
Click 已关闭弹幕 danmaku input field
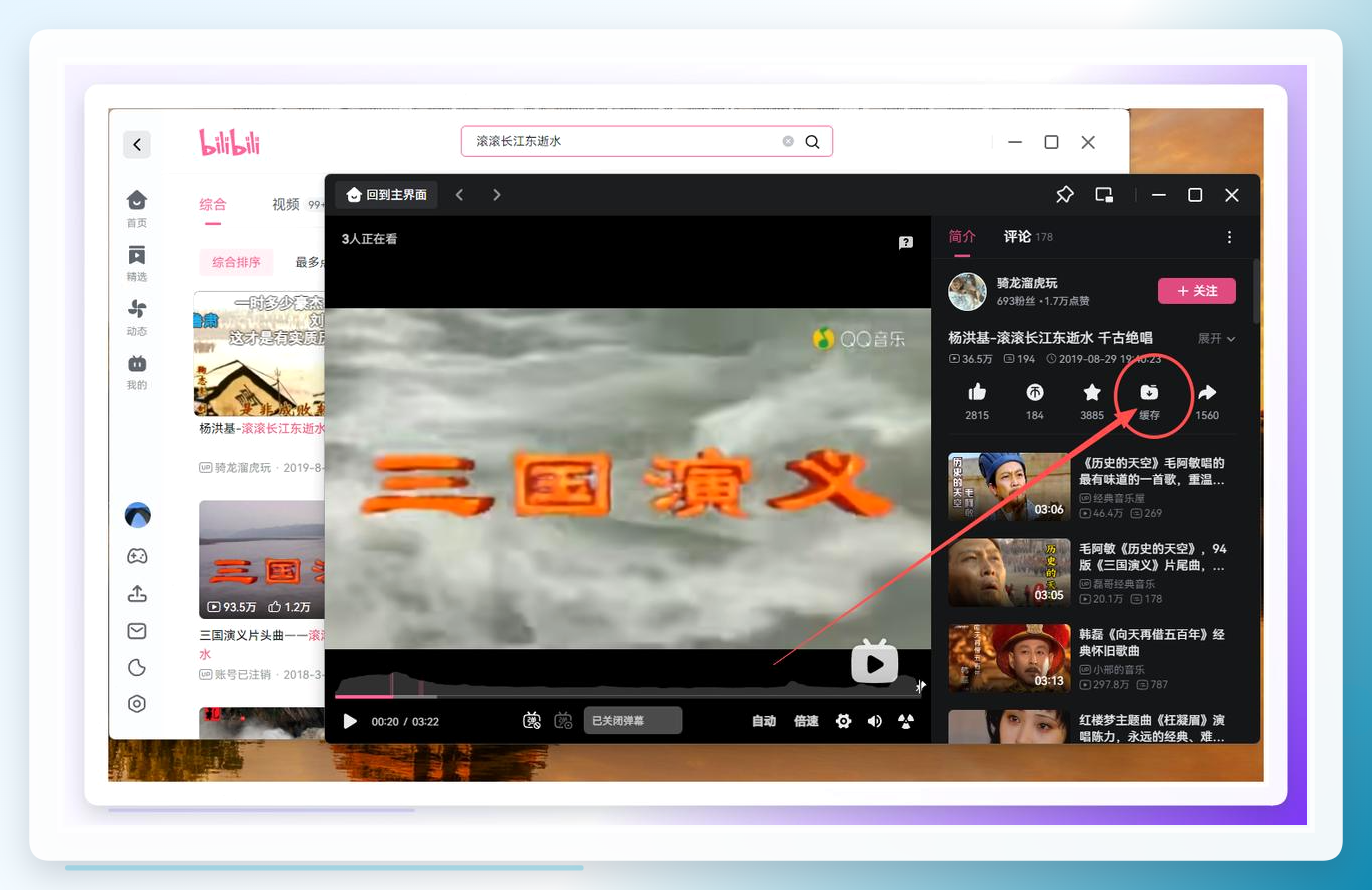click(x=633, y=720)
